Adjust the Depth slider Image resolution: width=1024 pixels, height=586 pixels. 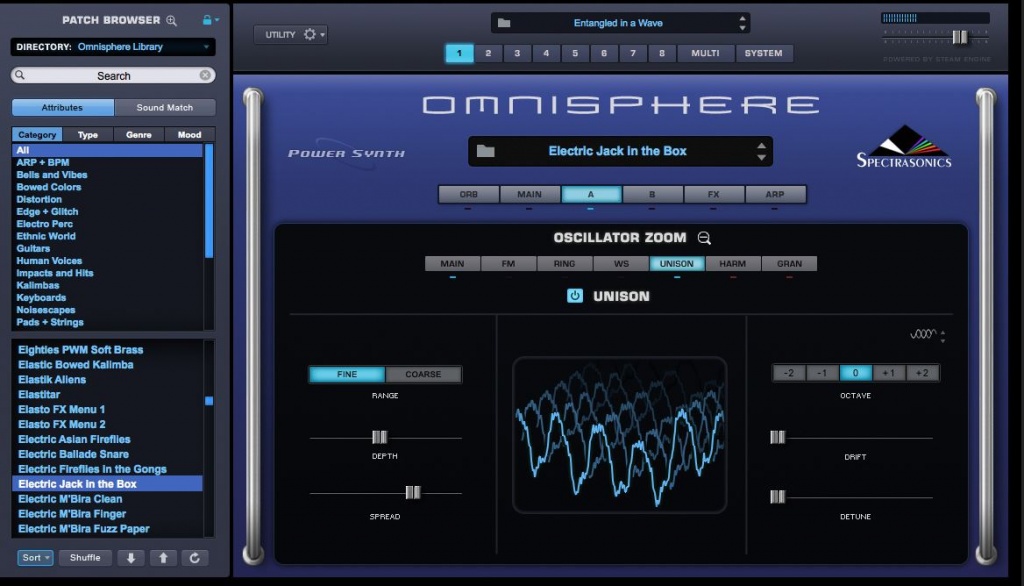tap(379, 437)
